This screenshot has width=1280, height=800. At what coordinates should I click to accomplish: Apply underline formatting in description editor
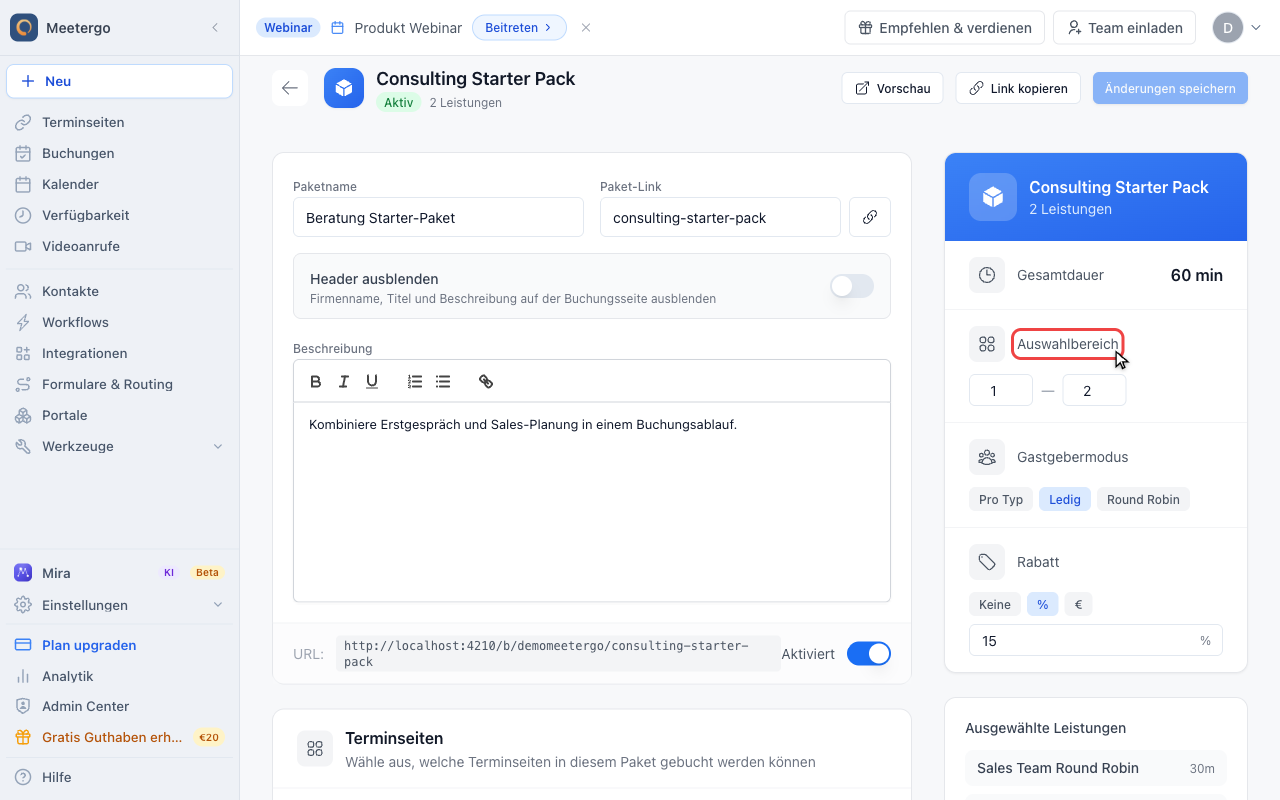[372, 381]
